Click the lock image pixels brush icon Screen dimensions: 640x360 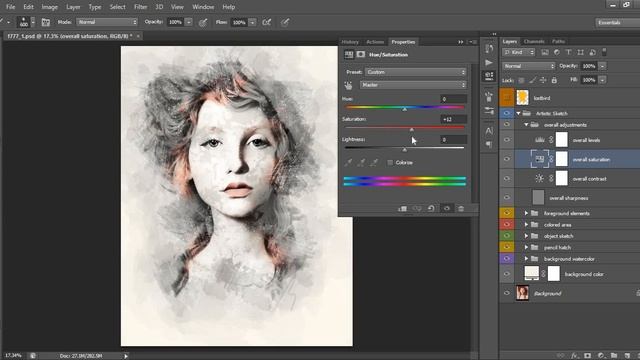click(532, 80)
